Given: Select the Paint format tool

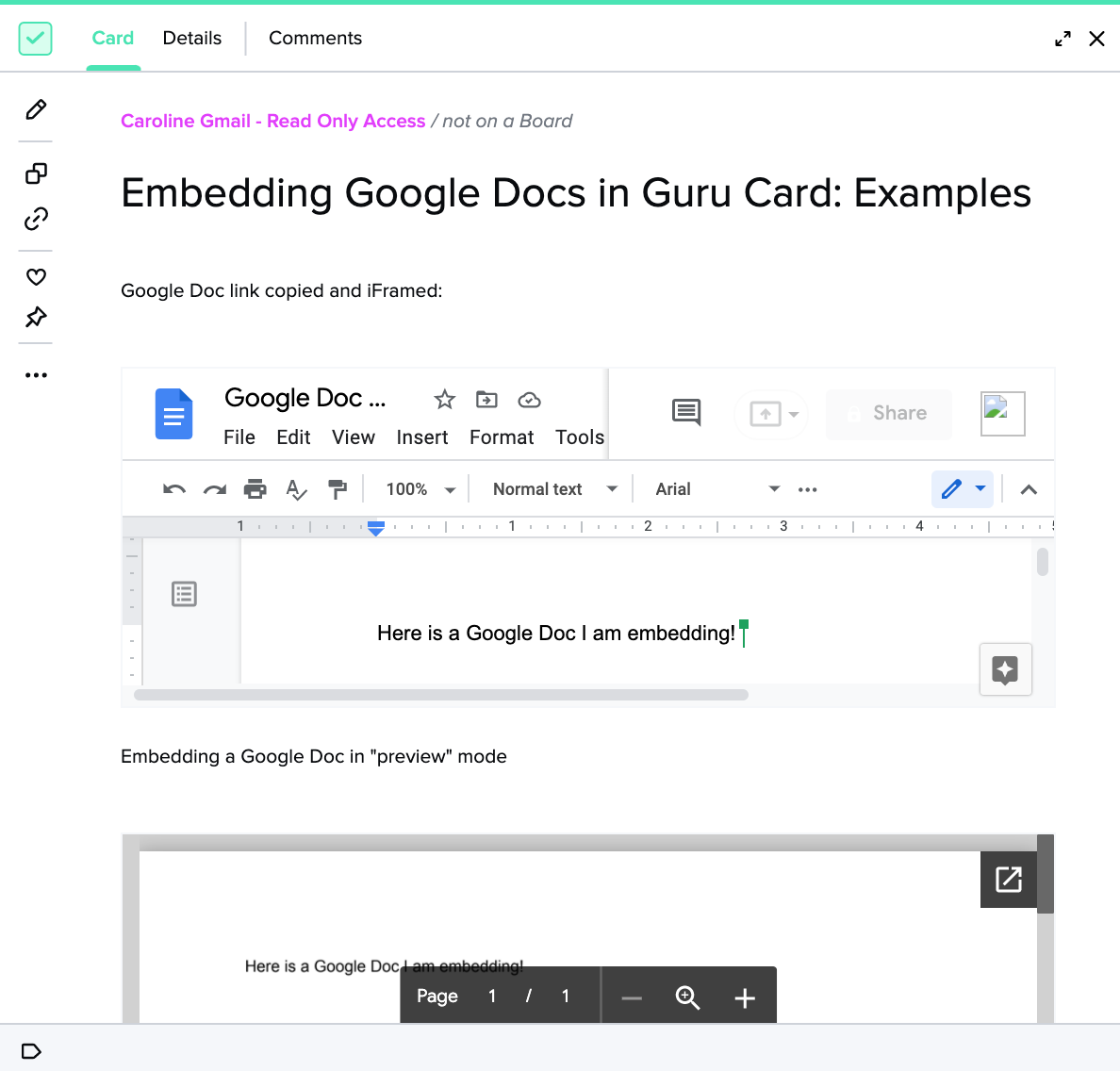Looking at the screenshot, I should (x=338, y=489).
